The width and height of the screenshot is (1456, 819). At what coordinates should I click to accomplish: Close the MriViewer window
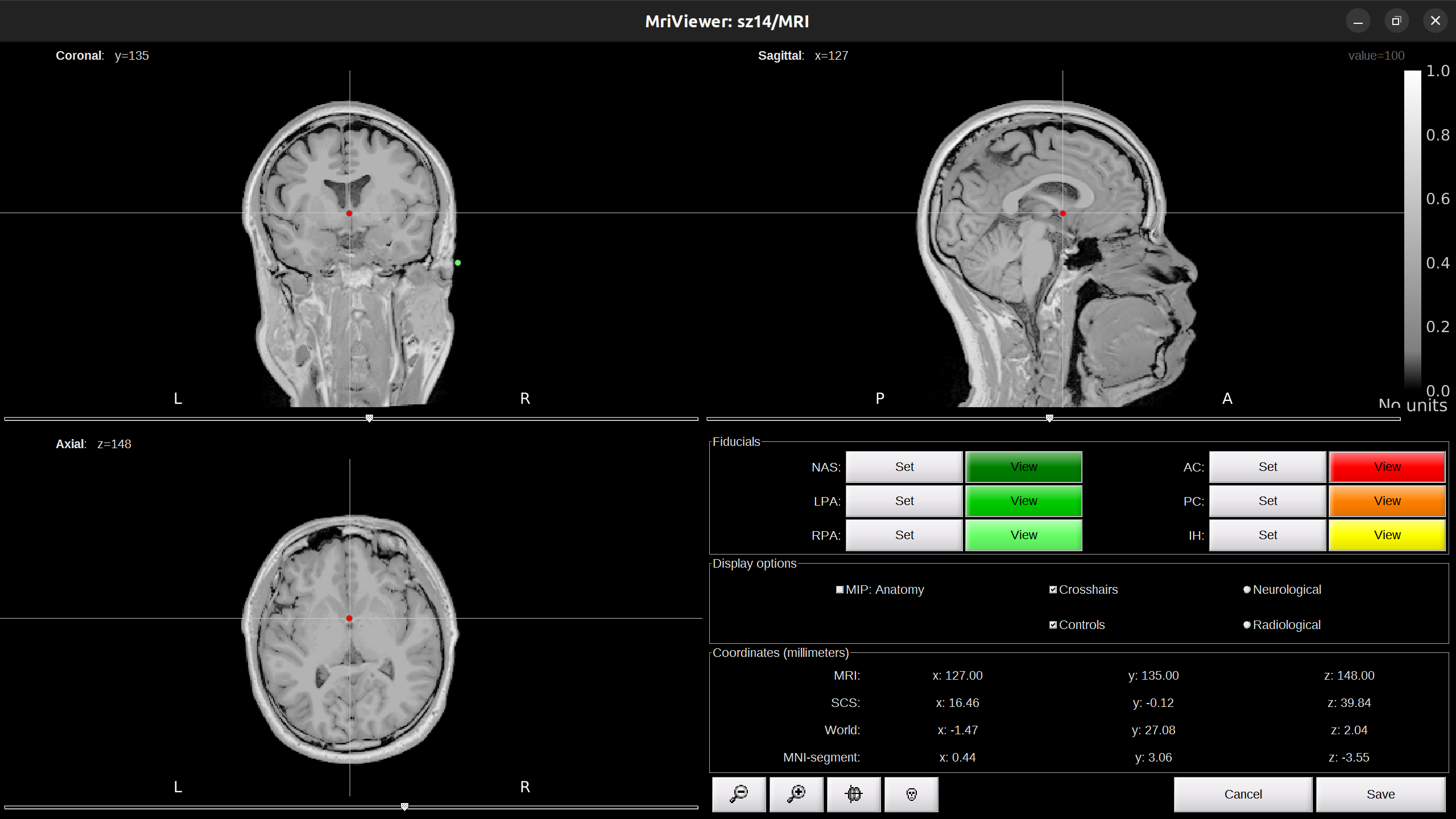(1435, 21)
